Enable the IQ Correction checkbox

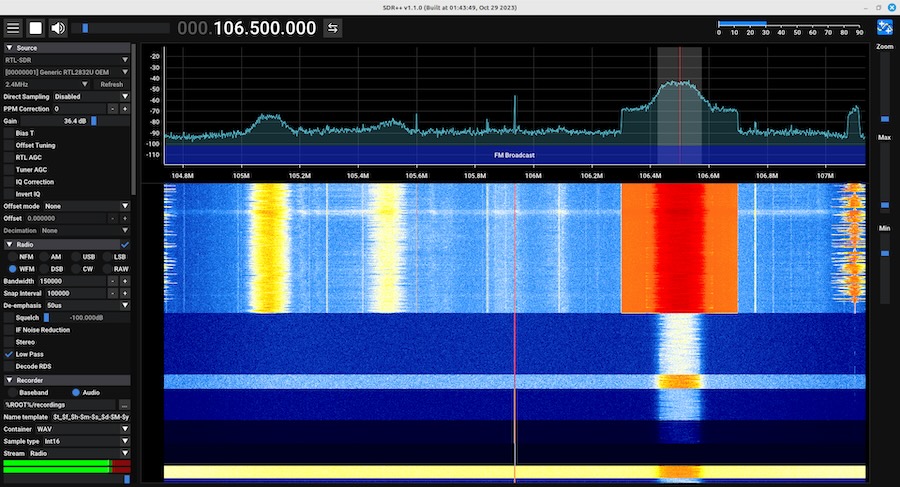[9, 181]
